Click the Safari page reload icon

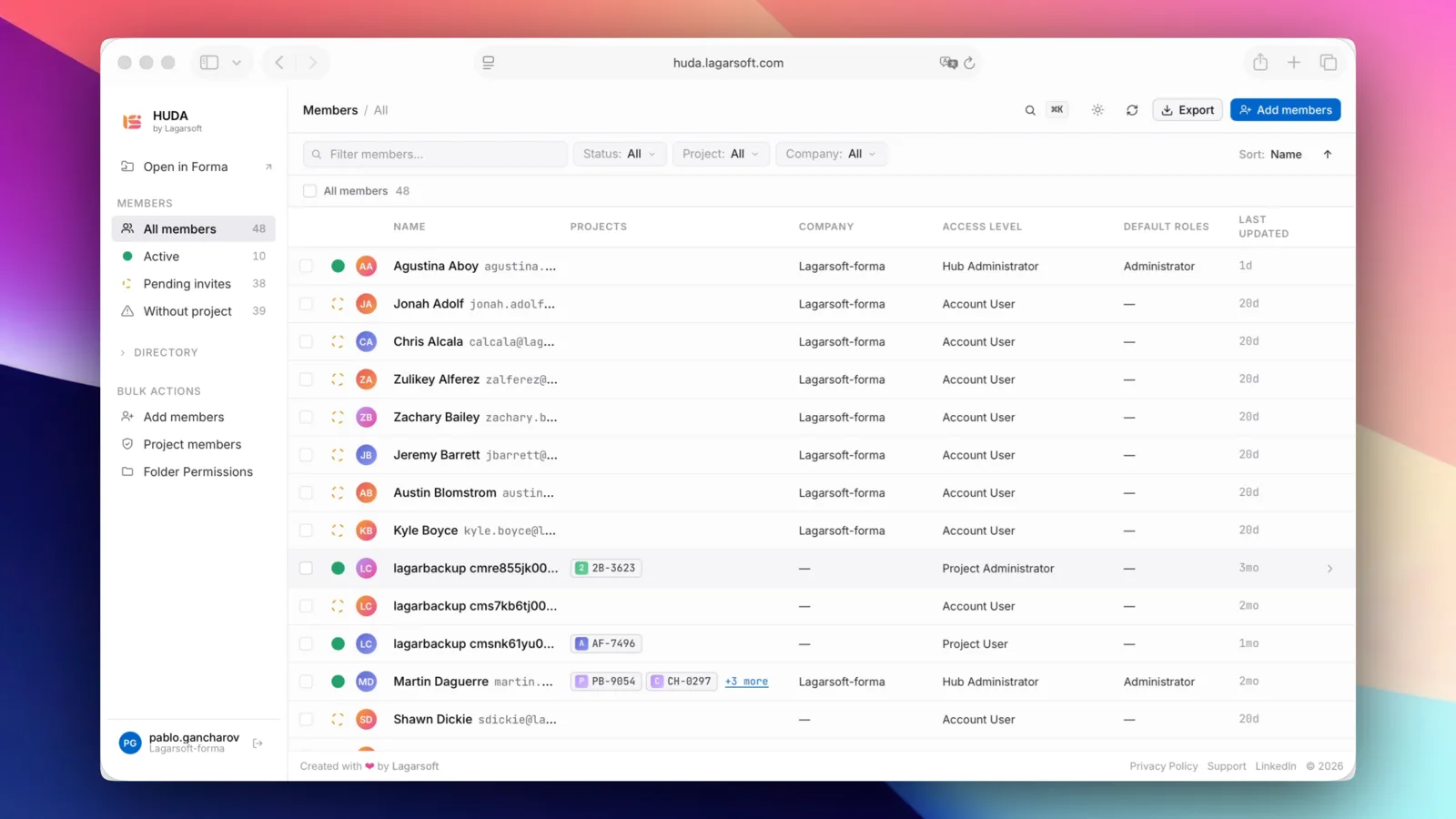click(x=969, y=63)
